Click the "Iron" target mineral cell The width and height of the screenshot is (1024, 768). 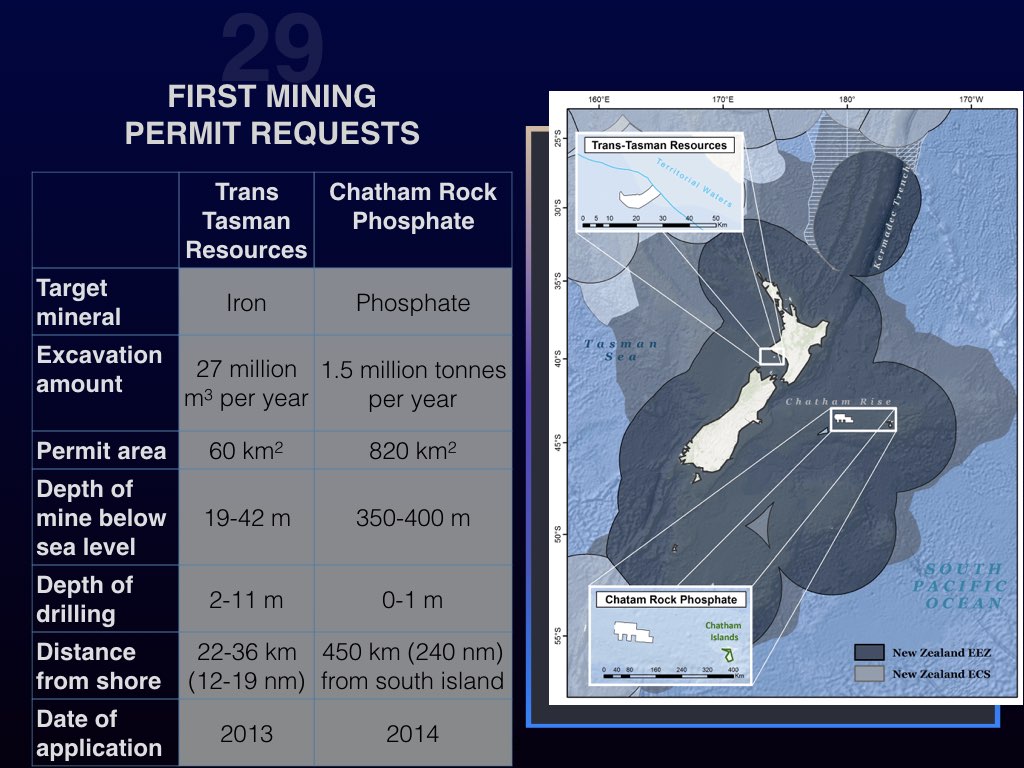(246, 302)
